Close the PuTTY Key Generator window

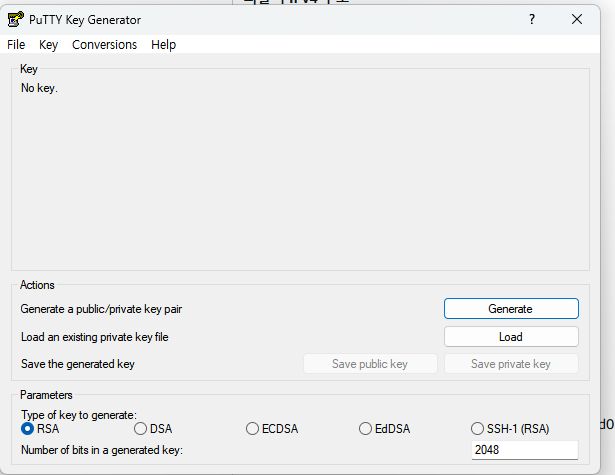(x=577, y=19)
